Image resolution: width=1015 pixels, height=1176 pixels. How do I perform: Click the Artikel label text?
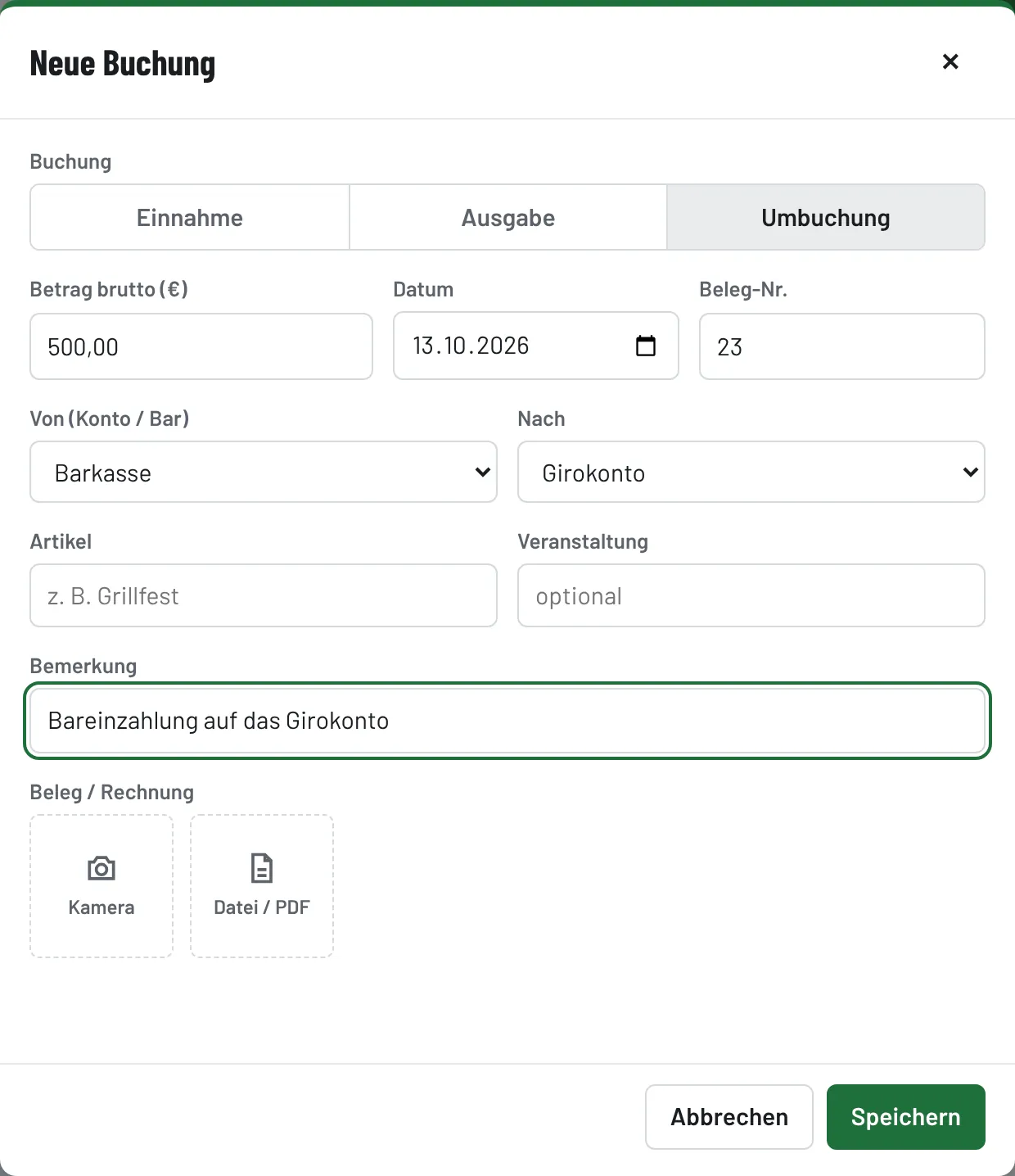click(x=61, y=541)
